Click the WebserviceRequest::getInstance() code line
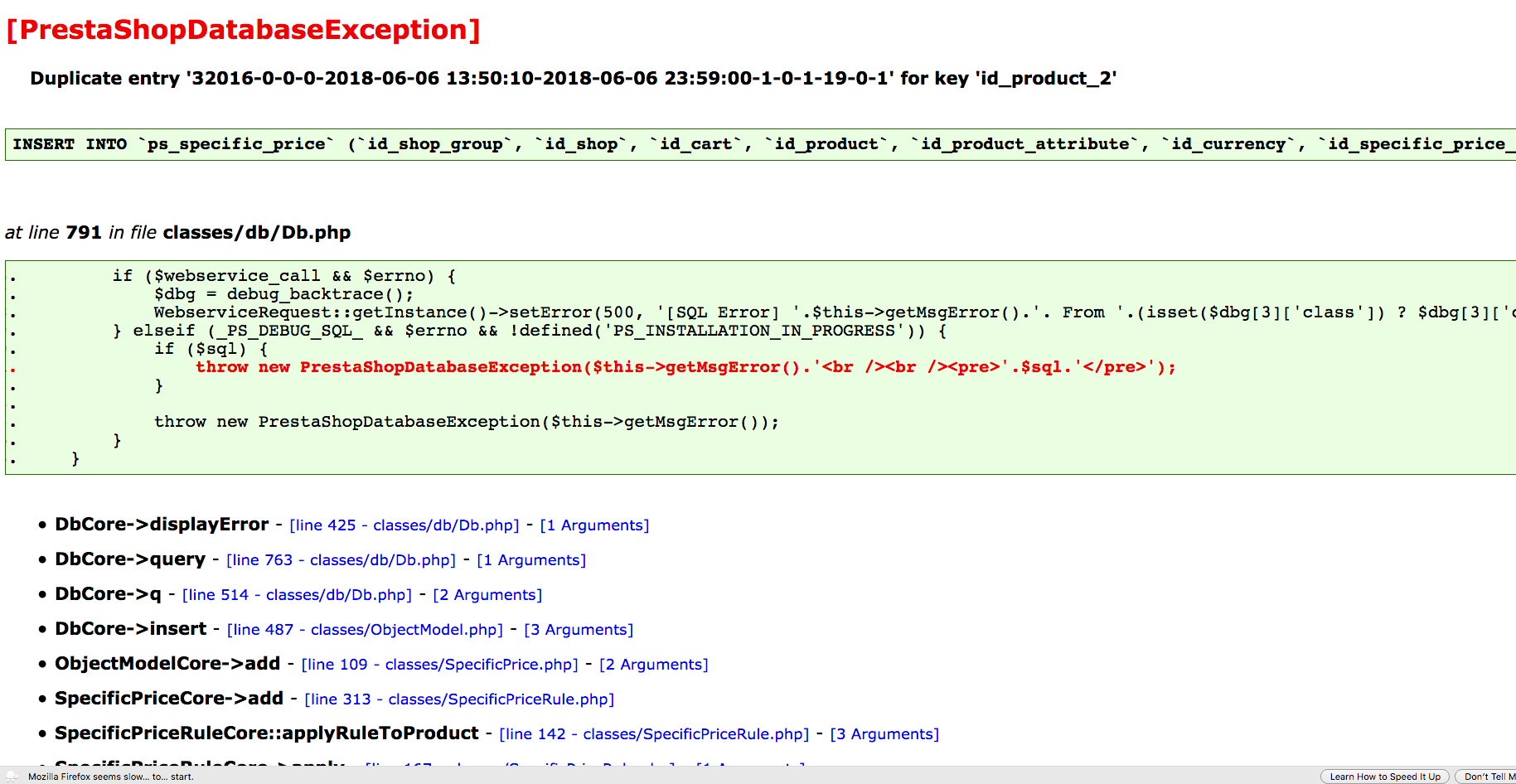This screenshot has height=784, width=1516. [x=835, y=312]
